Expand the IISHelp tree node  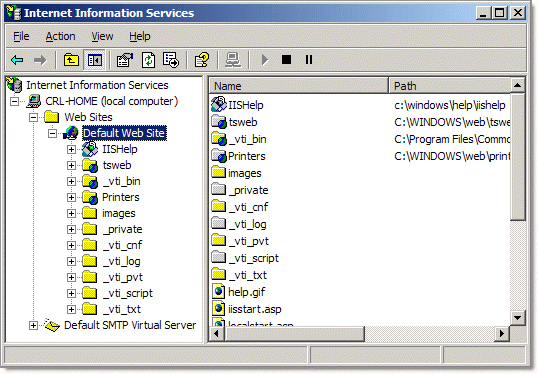coord(71,150)
